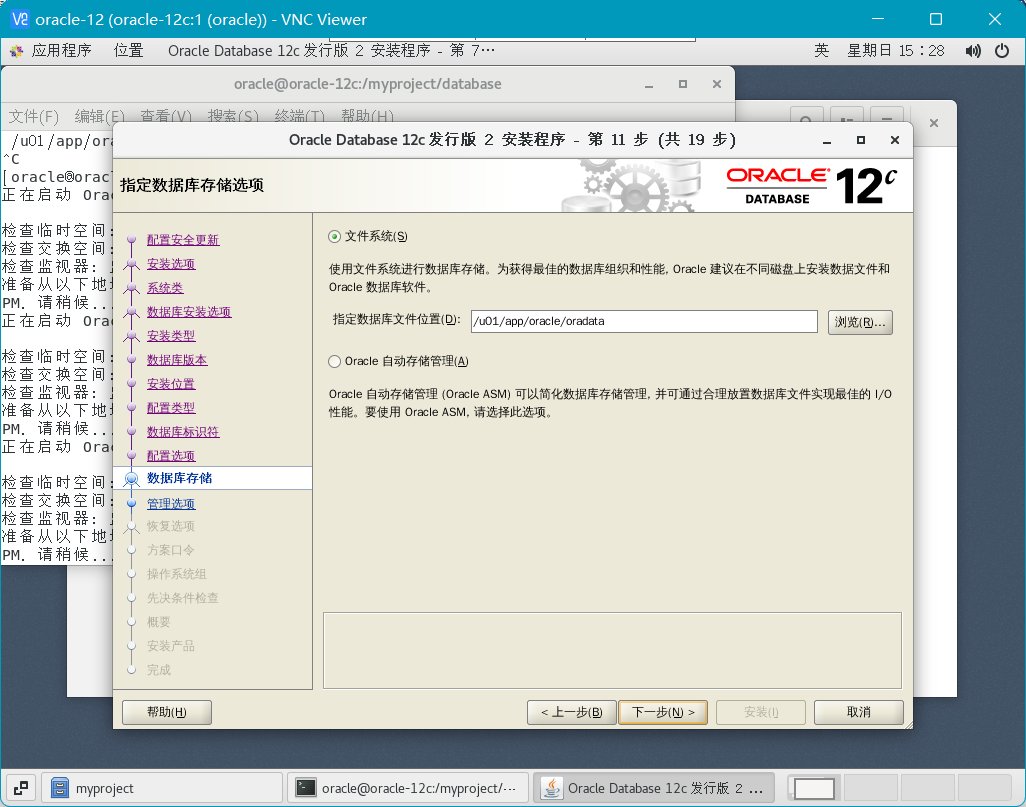Click the show-desktop icon in bottom panel
Image resolution: width=1026 pixels, height=807 pixels.
(x=21, y=788)
